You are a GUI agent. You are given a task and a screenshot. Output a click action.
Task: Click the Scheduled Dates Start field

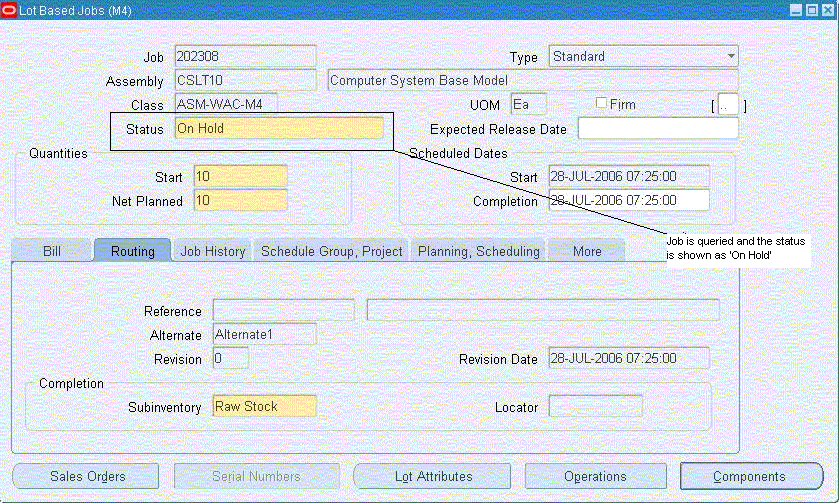tap(629, 177)
